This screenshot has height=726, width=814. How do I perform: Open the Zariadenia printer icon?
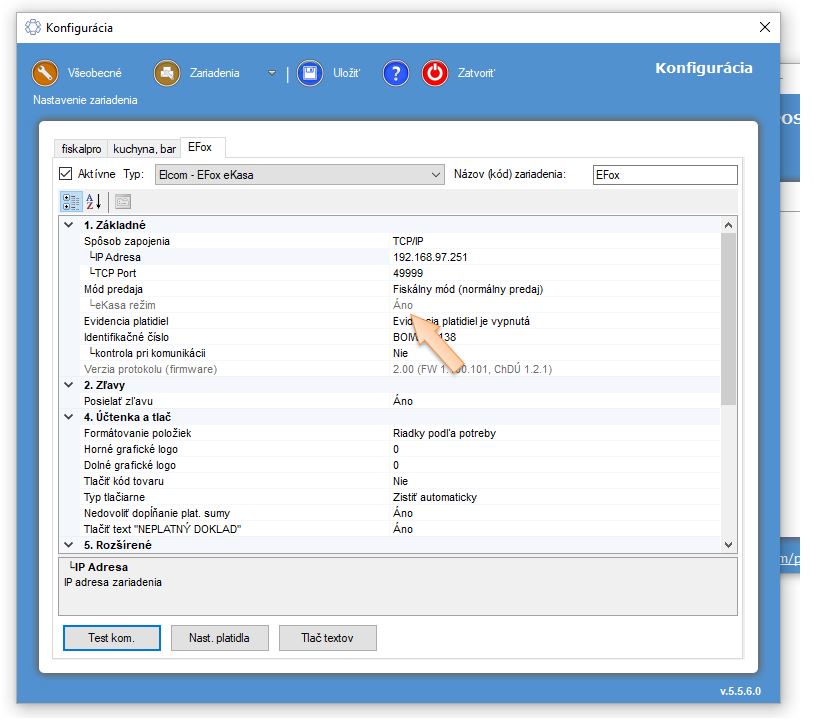click(166, 73)
